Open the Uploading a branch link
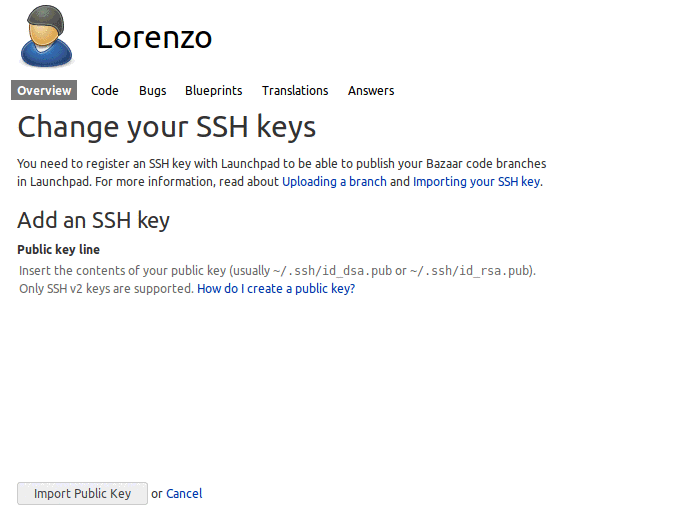Viewport: 675px width, 532px height. click(334, 182)
